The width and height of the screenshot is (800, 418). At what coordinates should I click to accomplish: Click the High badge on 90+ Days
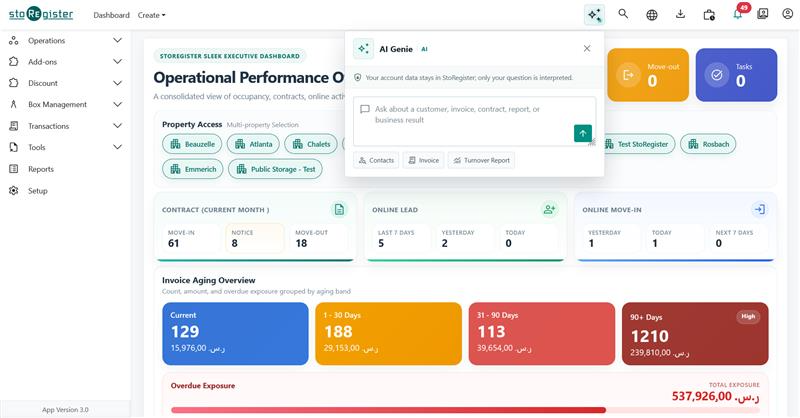point(748,316)
